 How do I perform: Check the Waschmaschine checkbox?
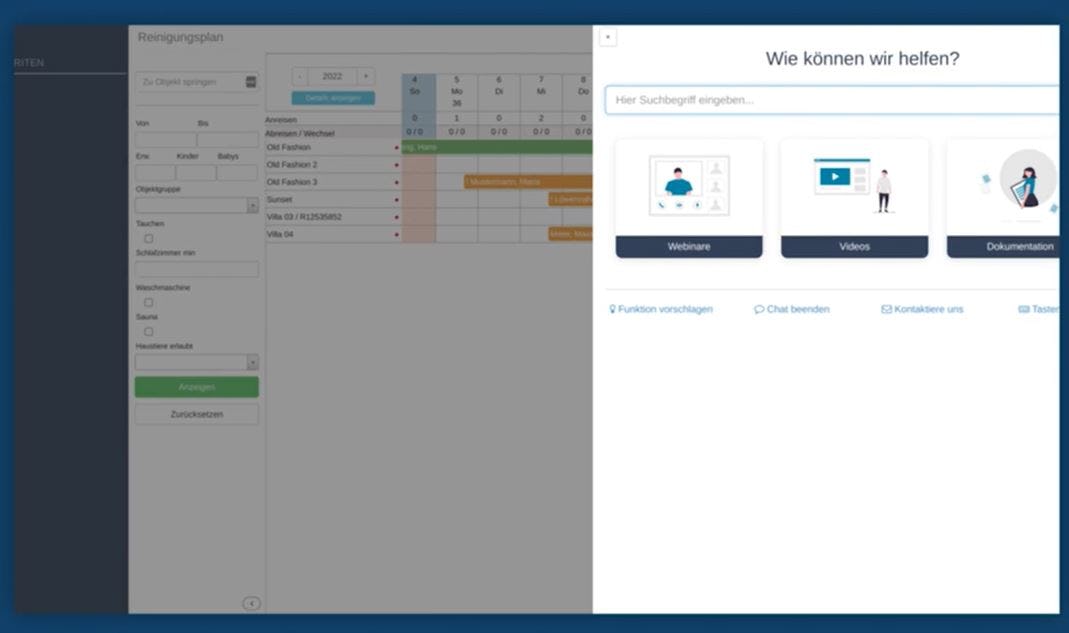pos(148,300)
